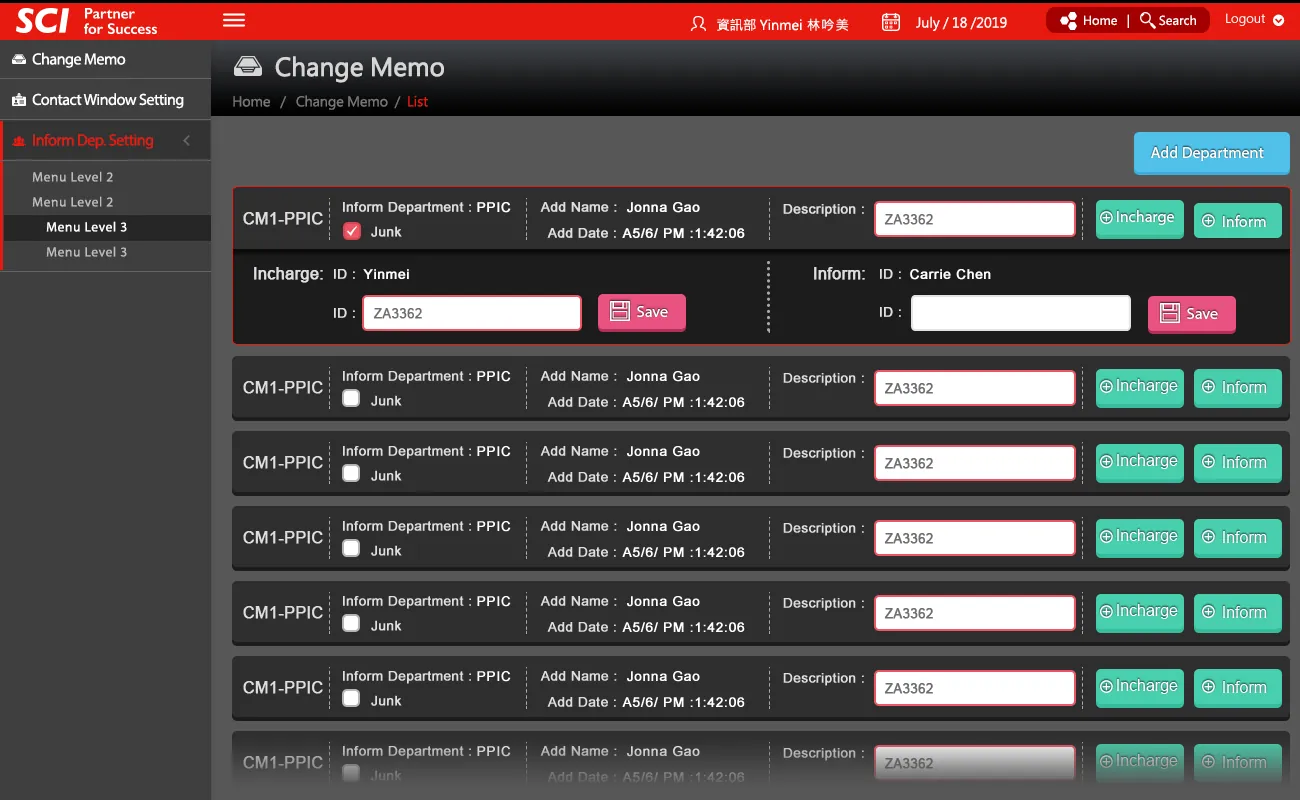Uncheck the Junk checkbox in the first row
Screen dimensions: 1300x800
(352, 232)
